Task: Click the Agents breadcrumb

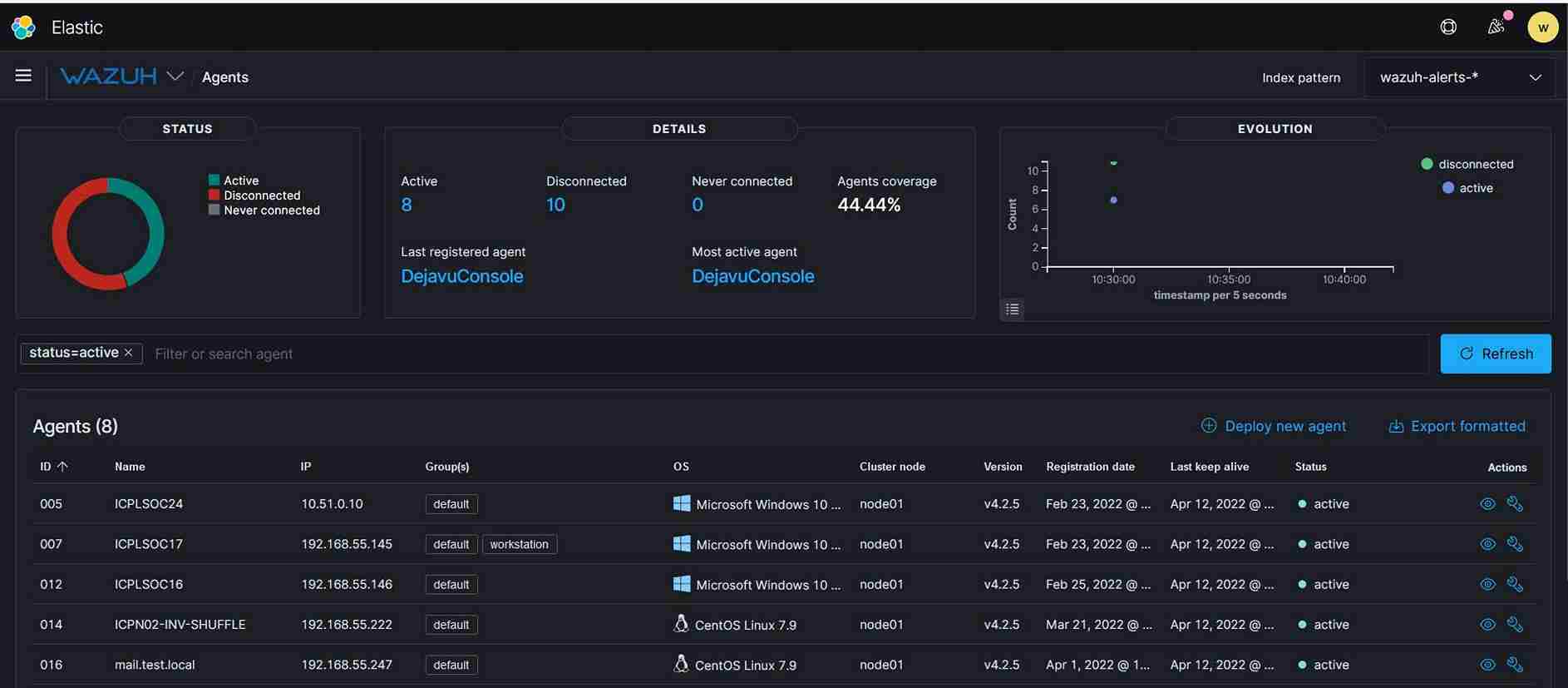Action: click(225, 77)
